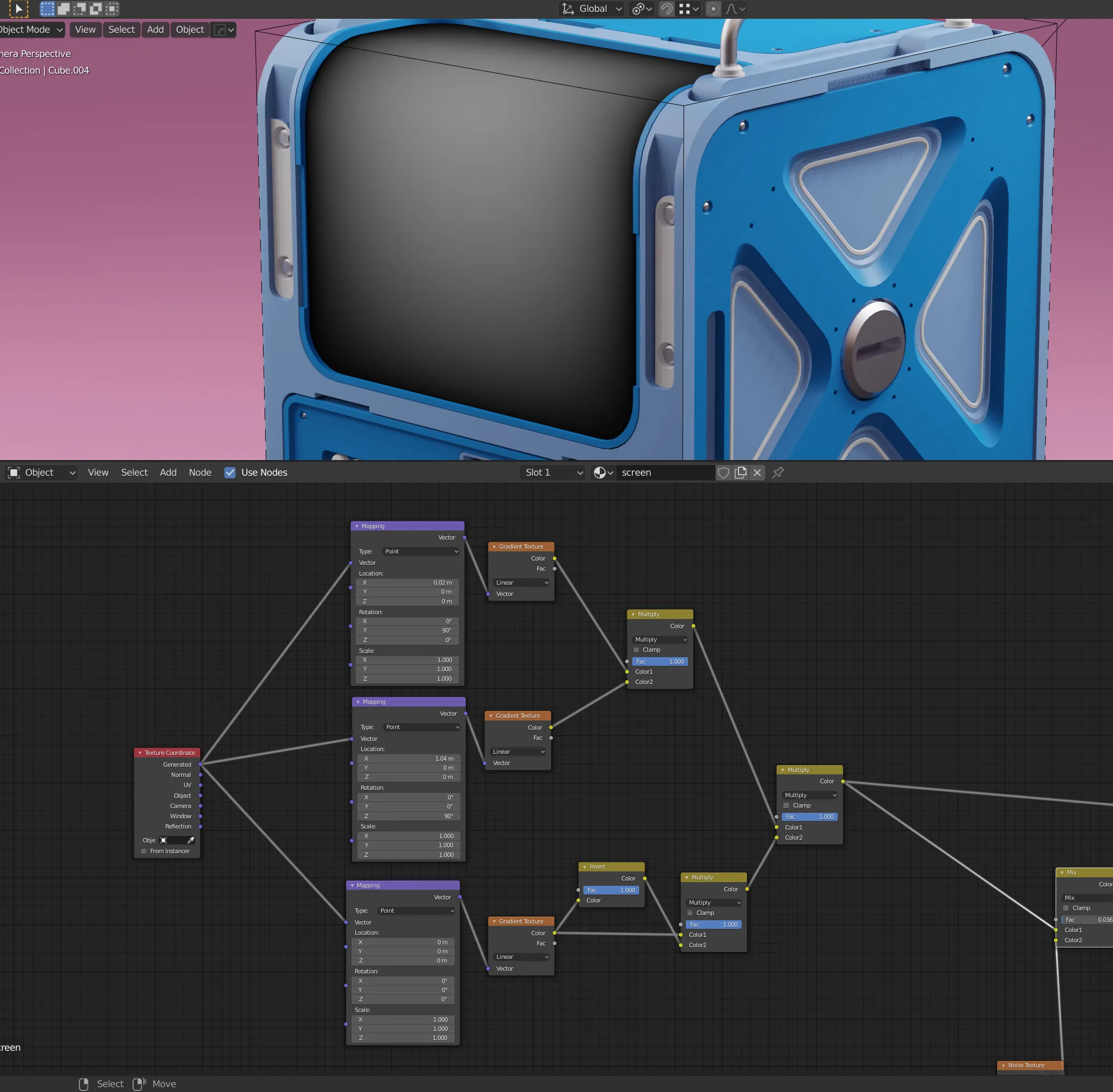Toggle From Instancer checkbox
Image resolution: width=1113 pixels, height=1092 pixels.
point(144,851)
